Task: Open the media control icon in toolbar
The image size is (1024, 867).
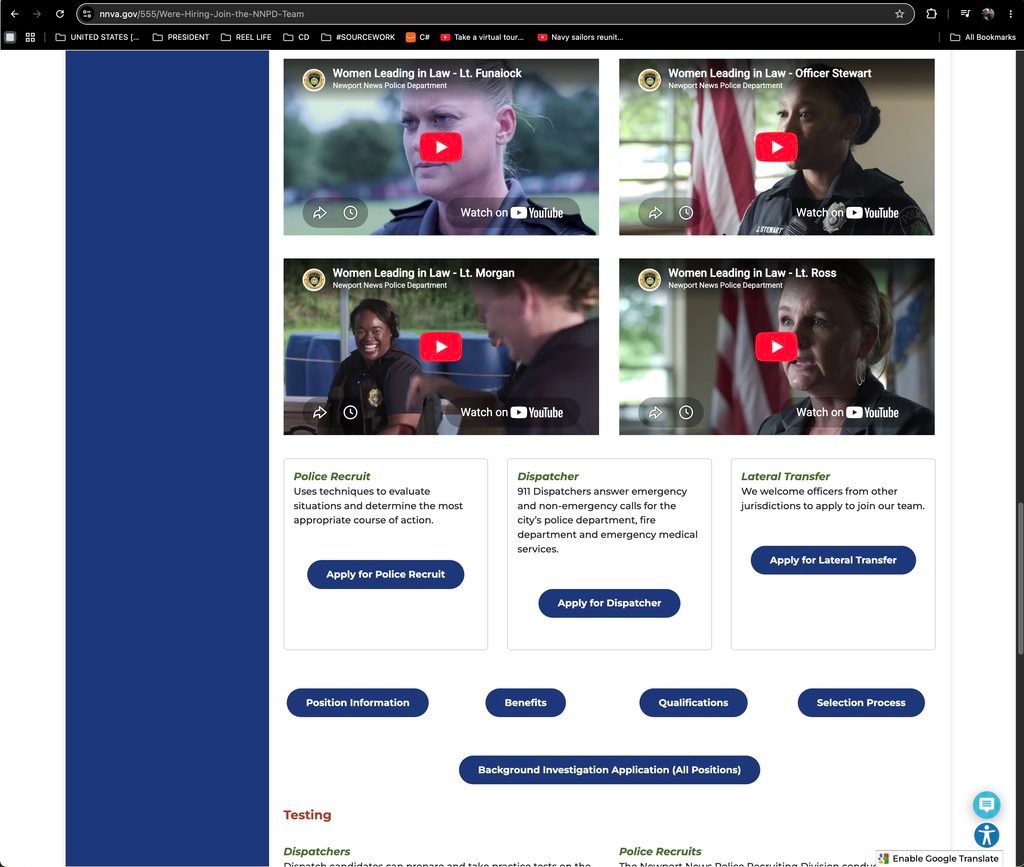Action: click(965, 14)
